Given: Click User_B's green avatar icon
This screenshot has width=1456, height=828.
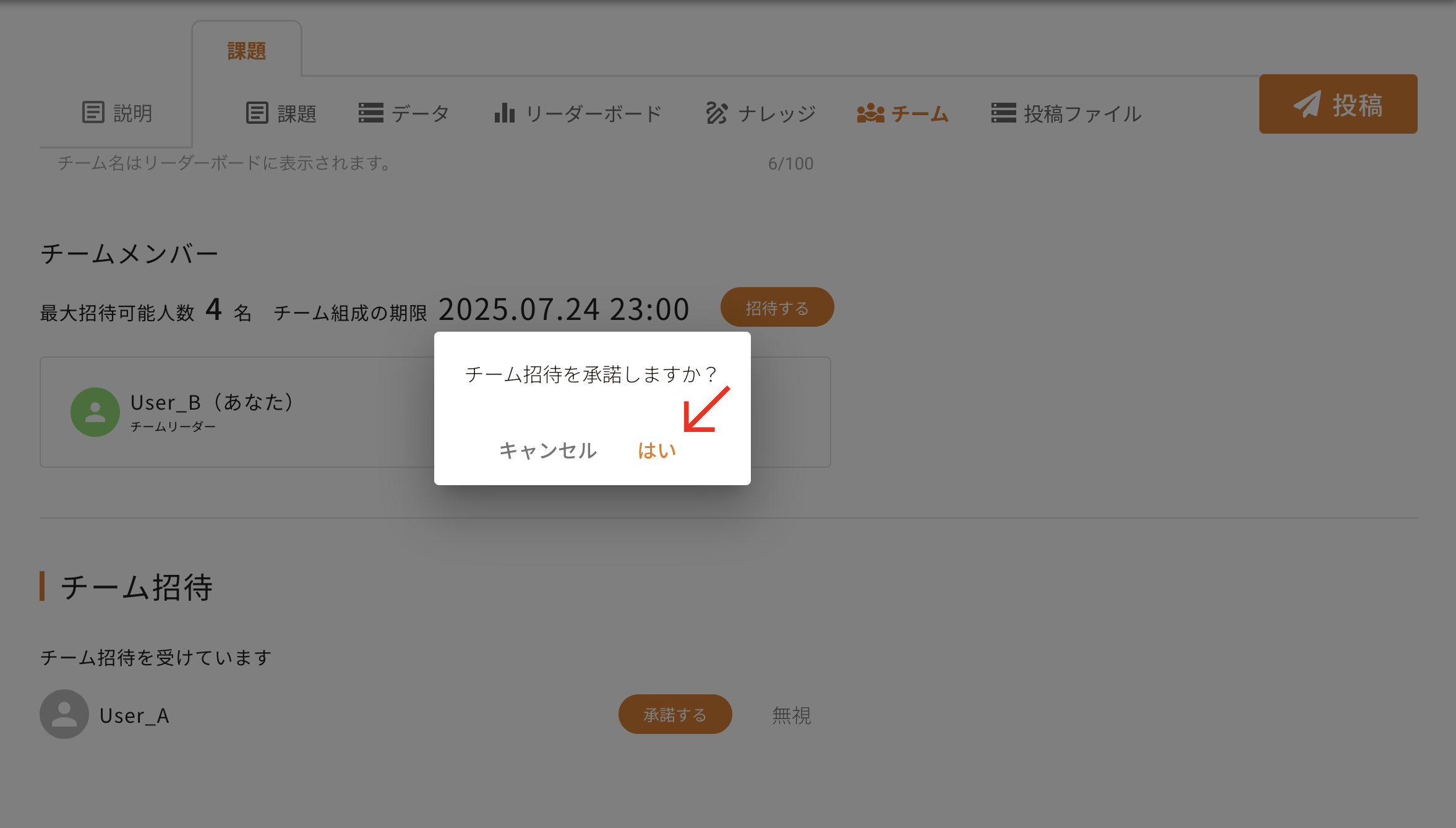Looking at the screenshot, I should coord(95,412).
